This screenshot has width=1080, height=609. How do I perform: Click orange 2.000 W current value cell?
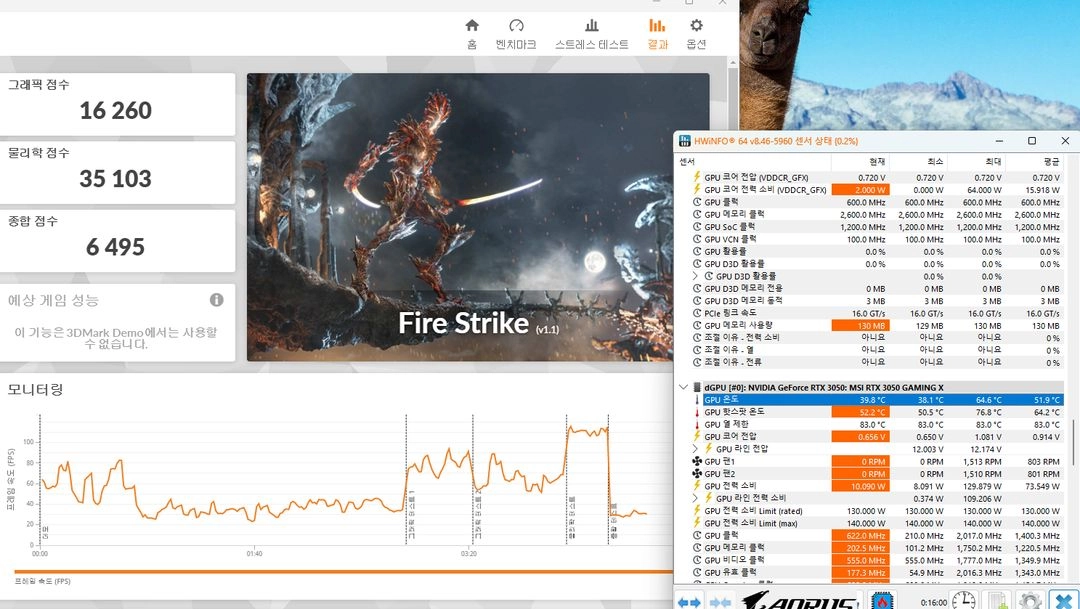click(860, 189)
